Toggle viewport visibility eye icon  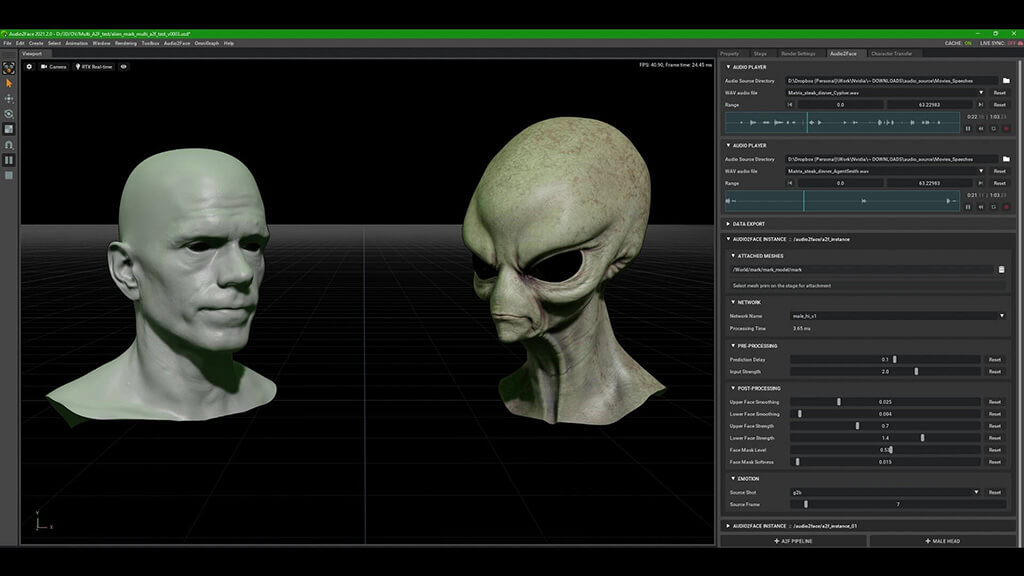click(x=124, y=66)
